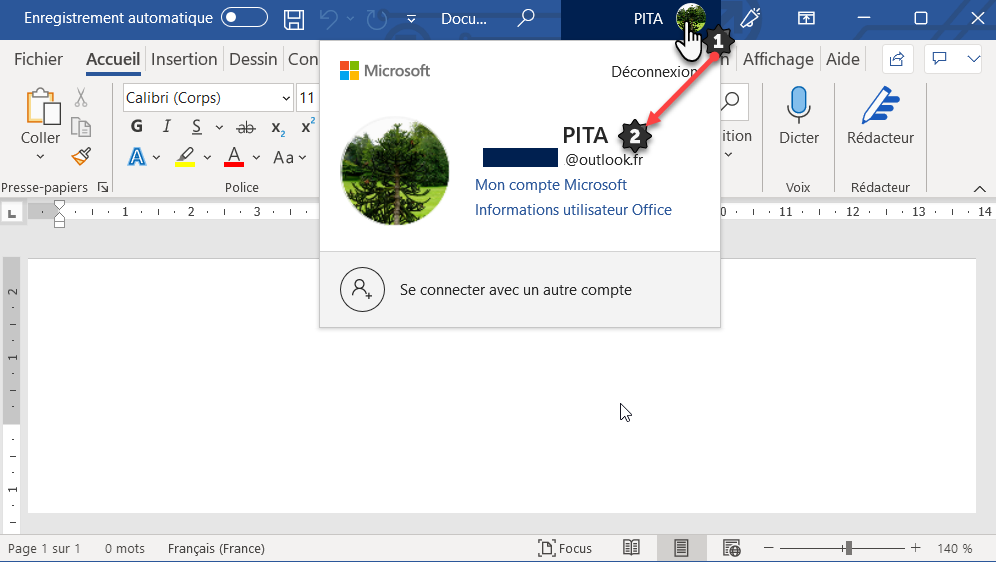The width and height of the screenshot is (996, 562).
Task: Click the tab stop selector on the ruler
Action: tap(12, 213)
